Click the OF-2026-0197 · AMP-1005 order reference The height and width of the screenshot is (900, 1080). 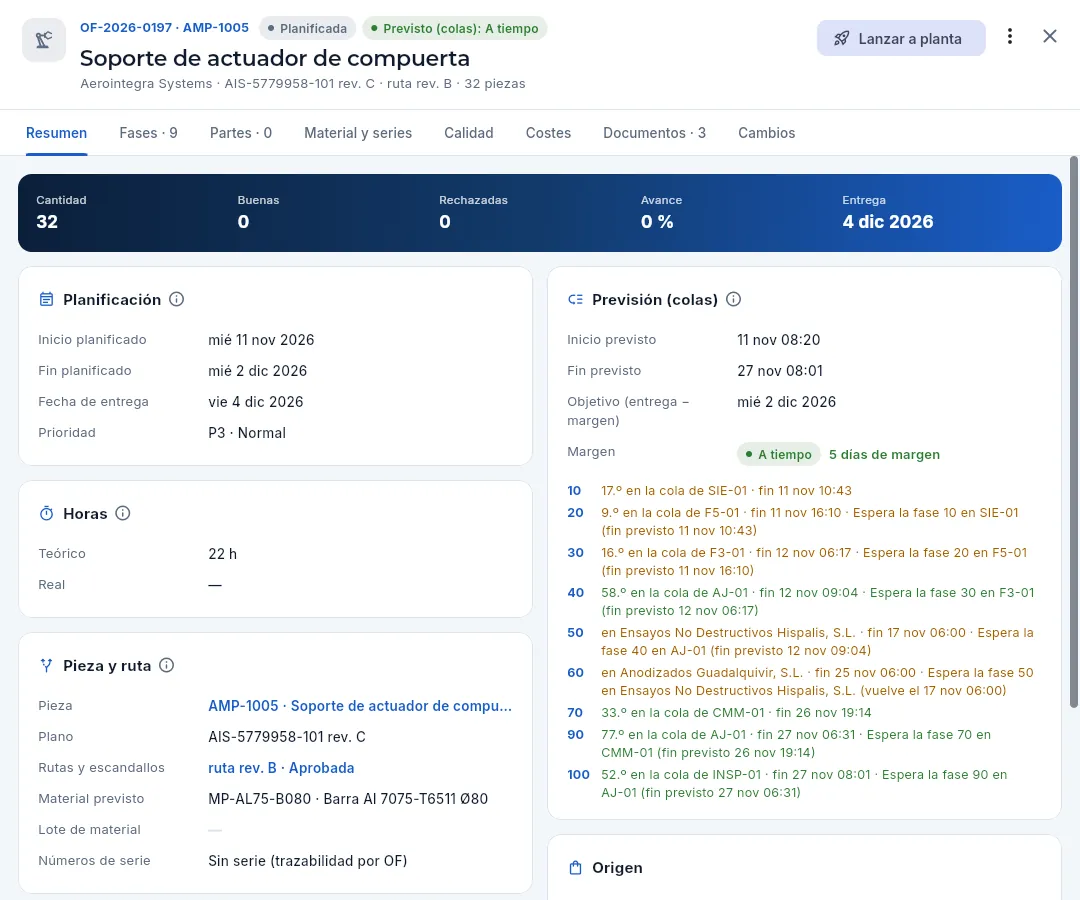point(164,28)
